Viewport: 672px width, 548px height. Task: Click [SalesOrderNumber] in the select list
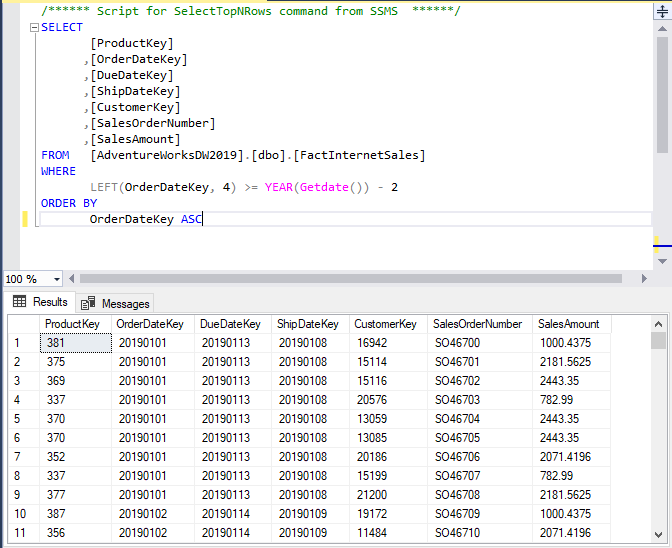(153, 123)
